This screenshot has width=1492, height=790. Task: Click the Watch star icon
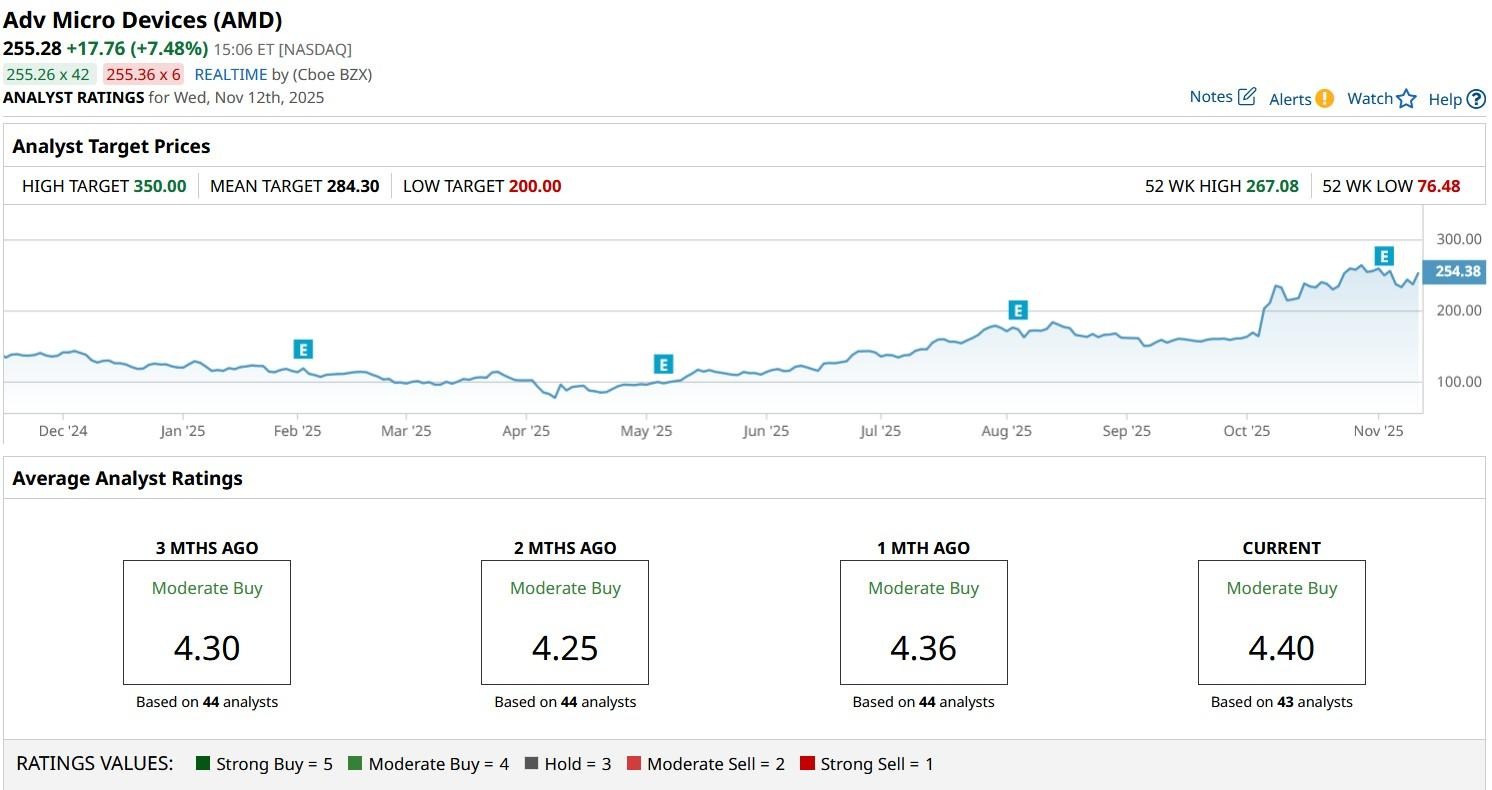pos(1407,98)
